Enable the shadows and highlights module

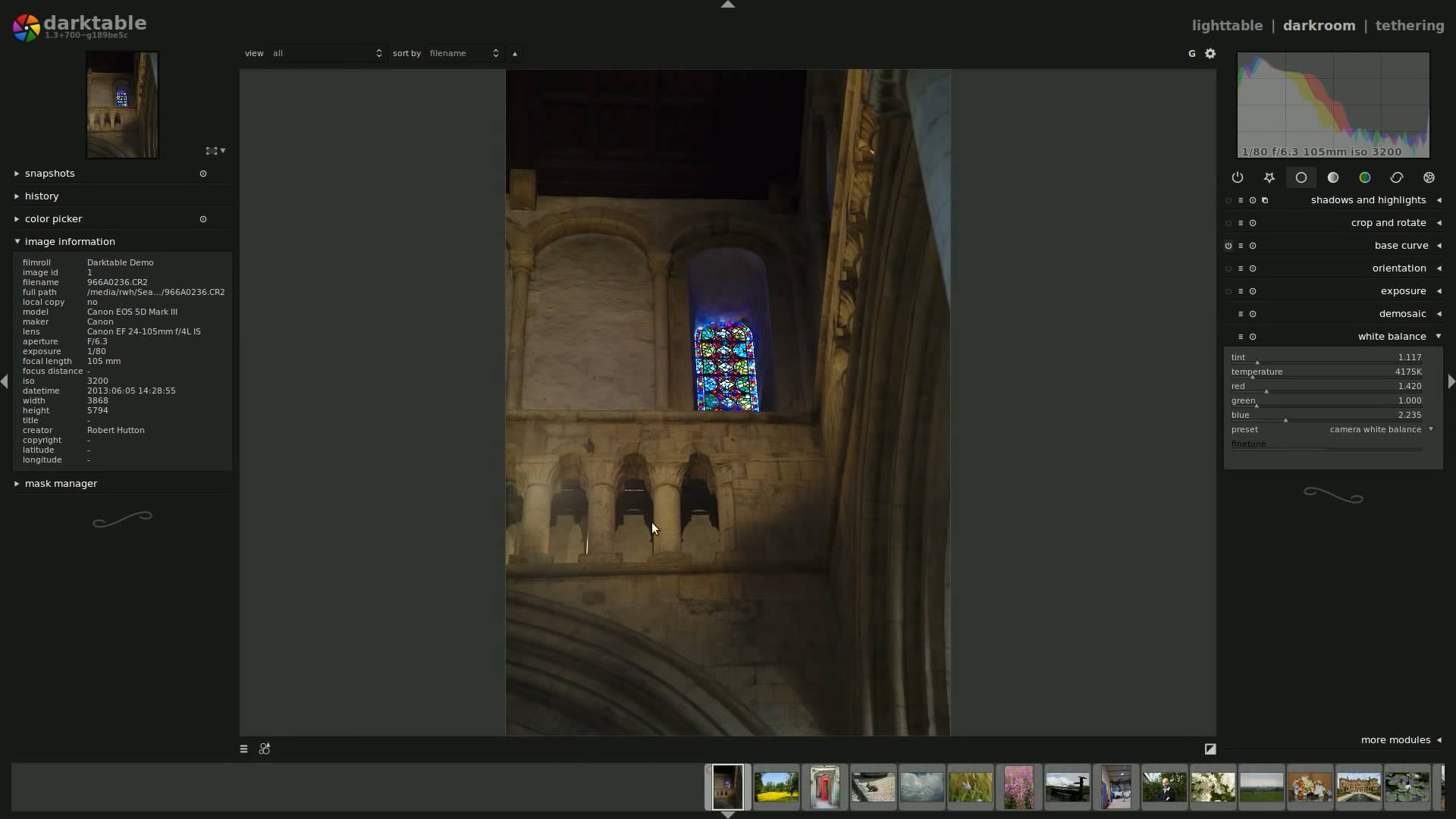click(1228, 200)
